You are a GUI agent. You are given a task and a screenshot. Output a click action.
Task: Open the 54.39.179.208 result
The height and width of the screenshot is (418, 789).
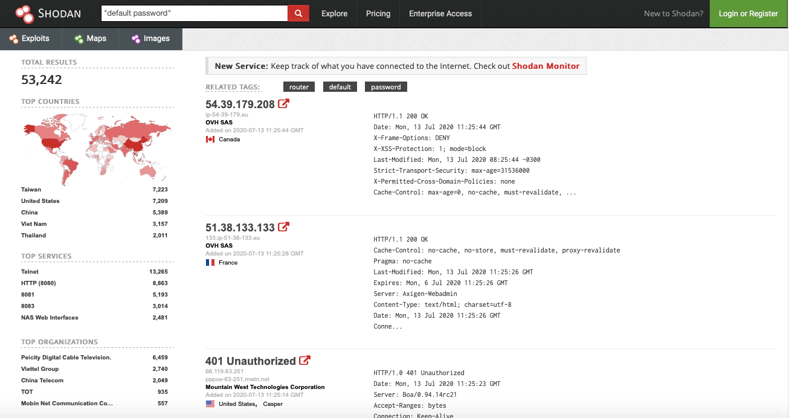click(x=240, y=104)
